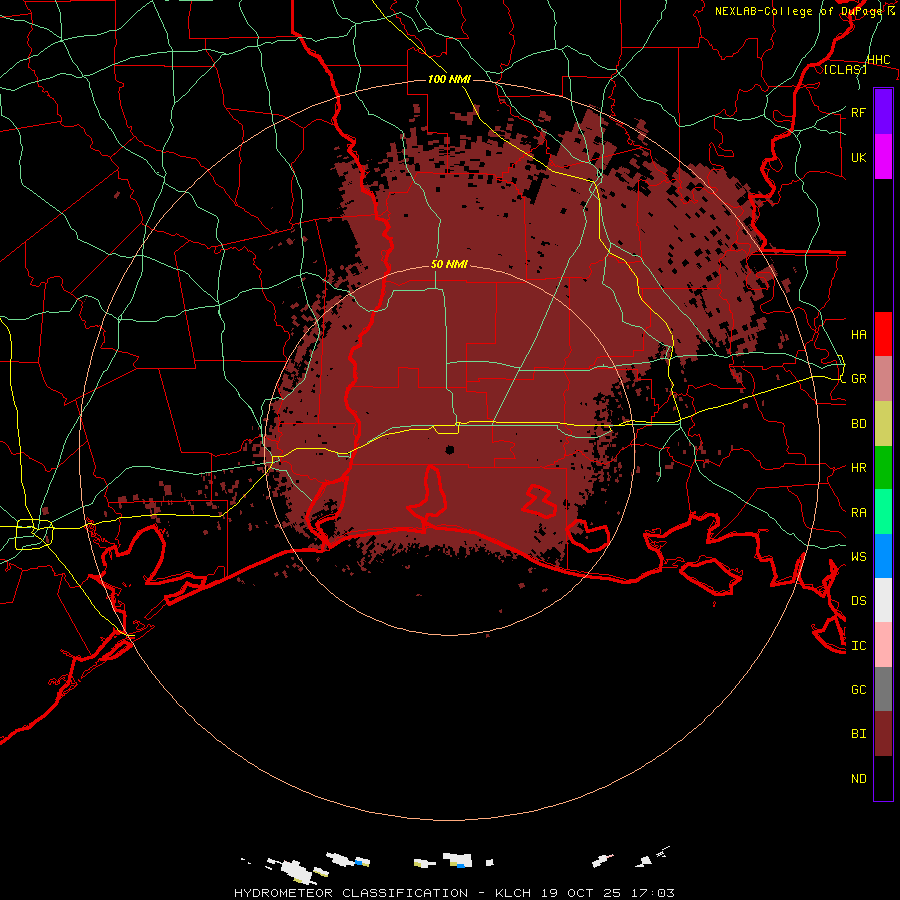Select the dusty pink GR legend swatch
The image size is (900, 900).
(x=883, y=379)
